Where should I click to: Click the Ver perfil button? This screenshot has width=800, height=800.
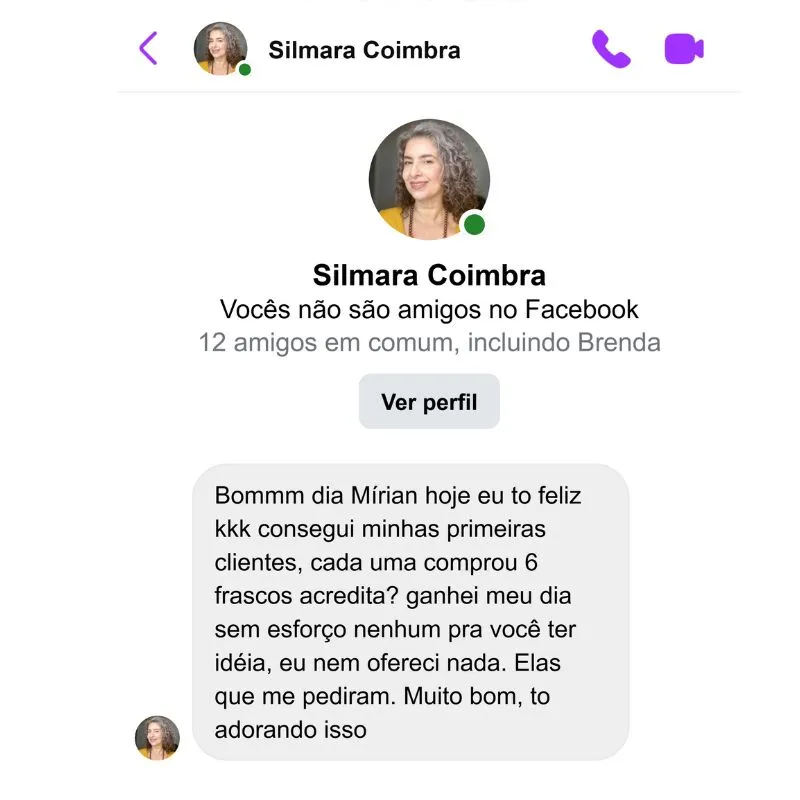pyautogui.click(x=429, y=402)
